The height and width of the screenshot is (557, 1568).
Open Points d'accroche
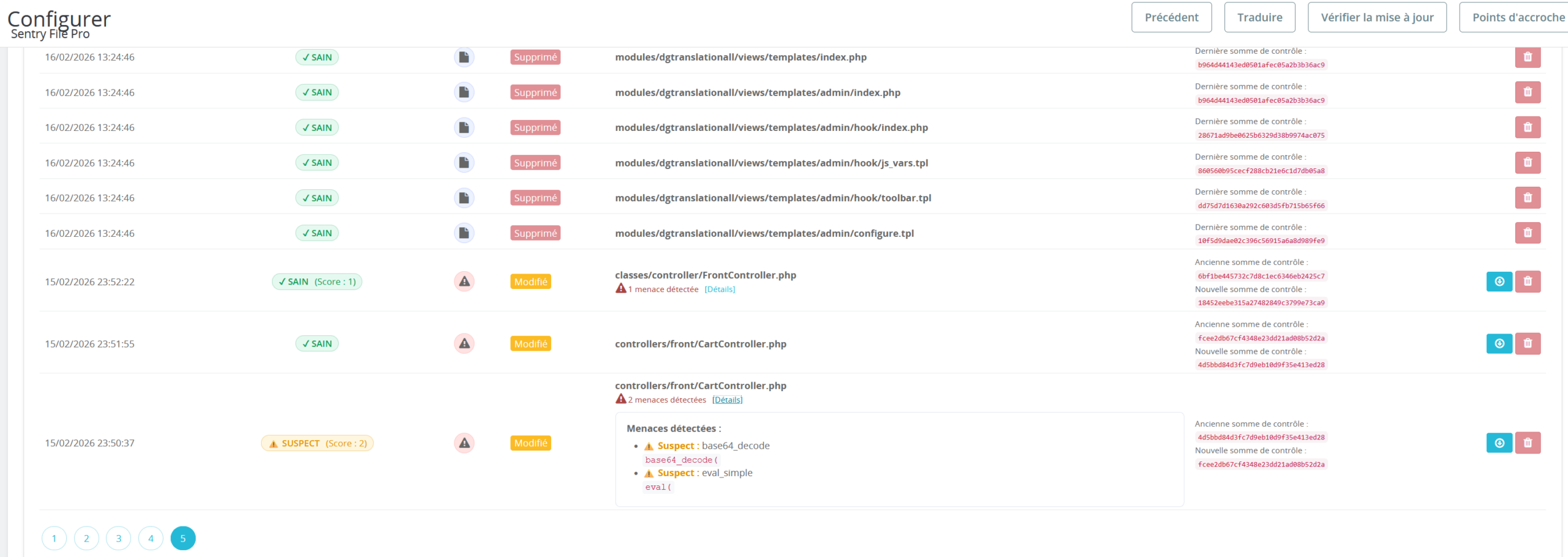point(1518,17)
